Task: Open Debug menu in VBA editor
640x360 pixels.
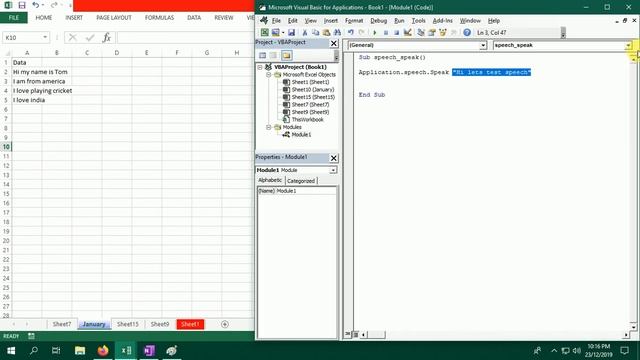Action: point(378,21)
